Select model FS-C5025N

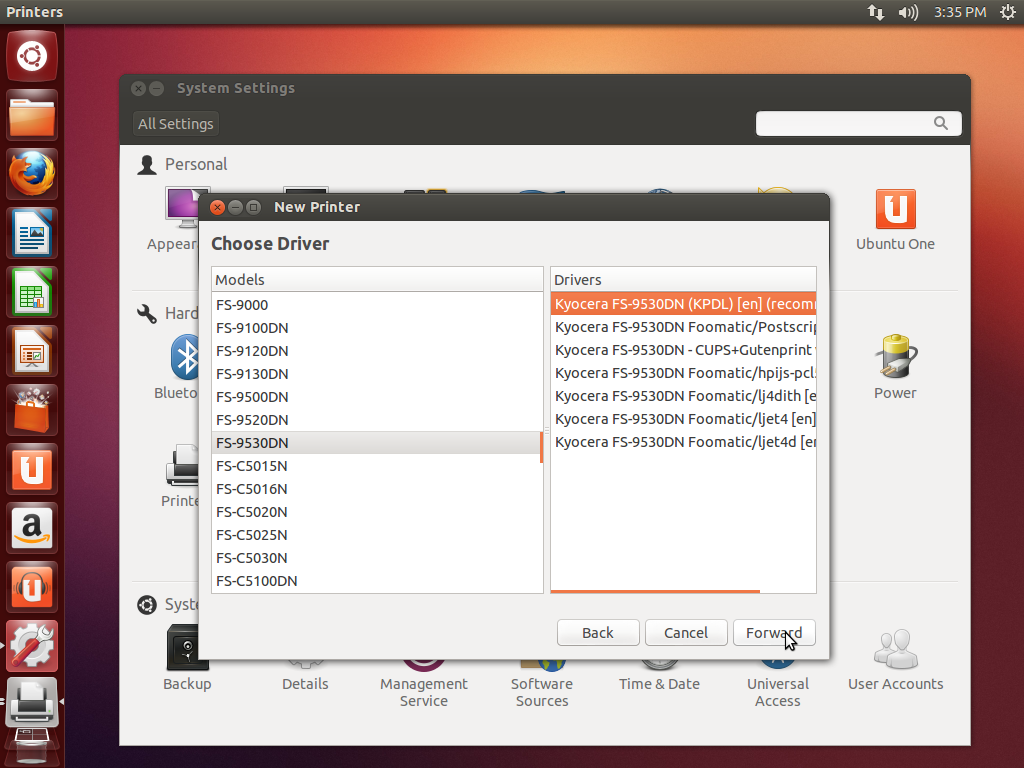click(x=376, y=535)
